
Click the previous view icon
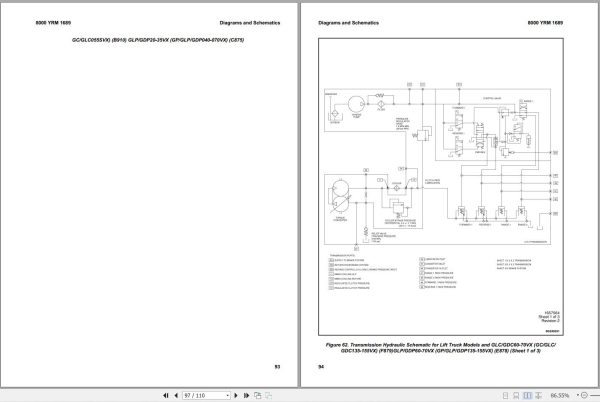258,395
